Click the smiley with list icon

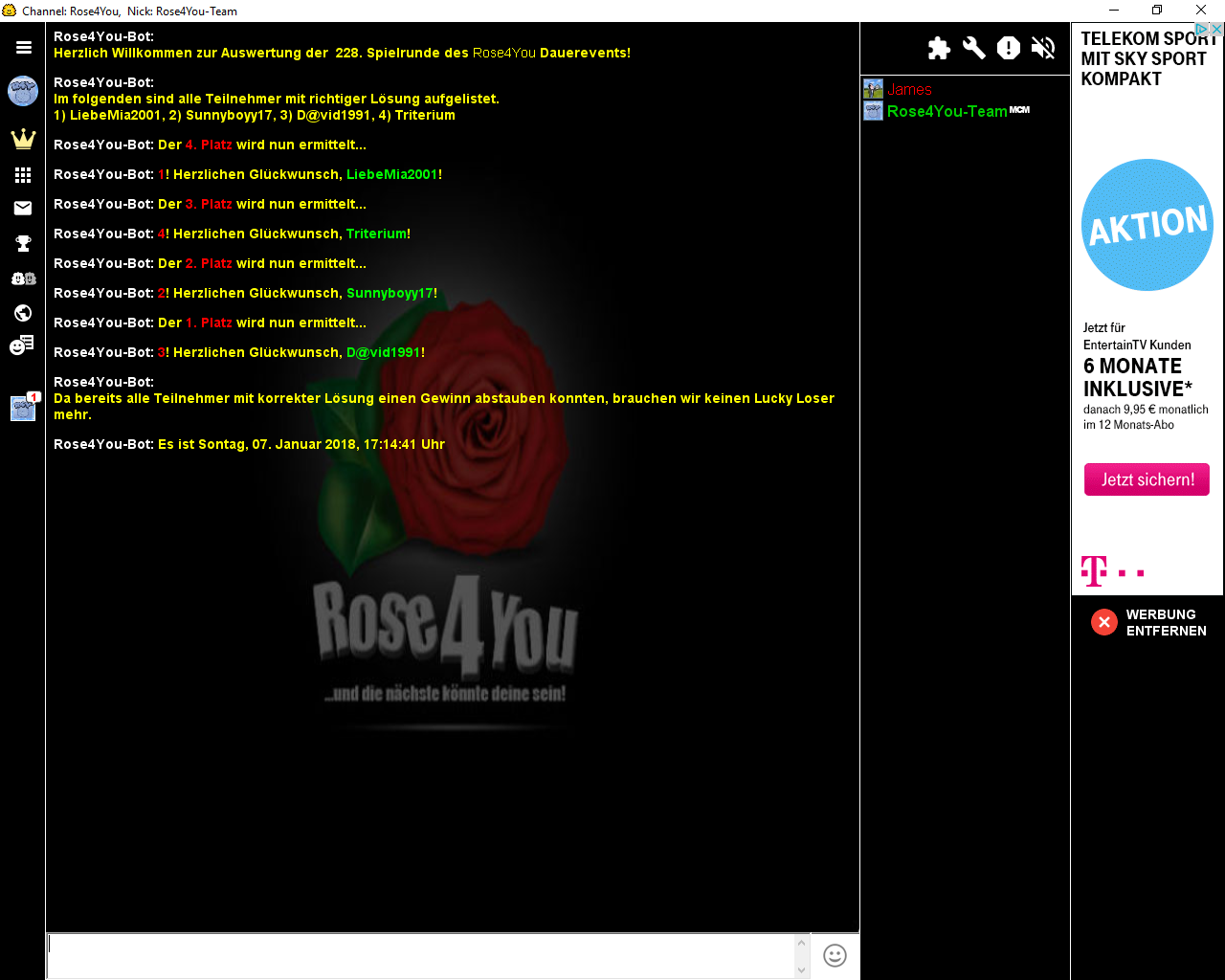pos(22,345)
